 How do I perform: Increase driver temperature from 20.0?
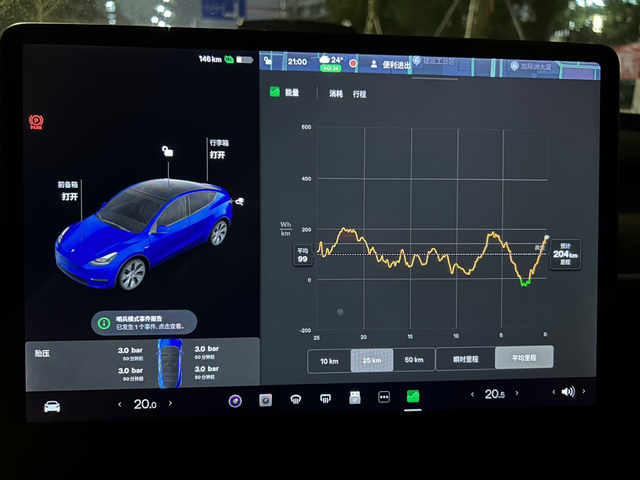click(170, 403)
